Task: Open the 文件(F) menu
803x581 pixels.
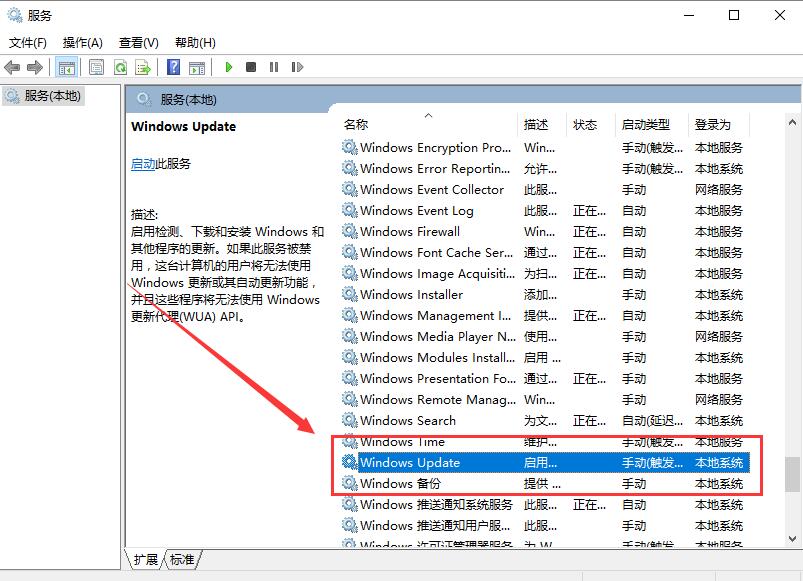Action: [27, 42]
